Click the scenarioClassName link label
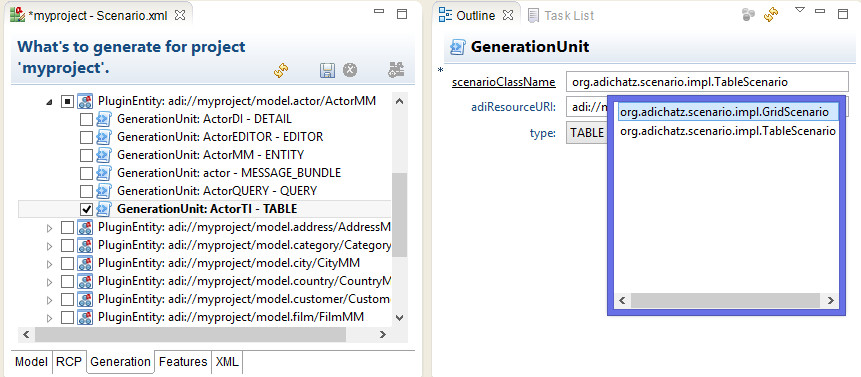Viewport: 861px width, 377px height. 504,82
